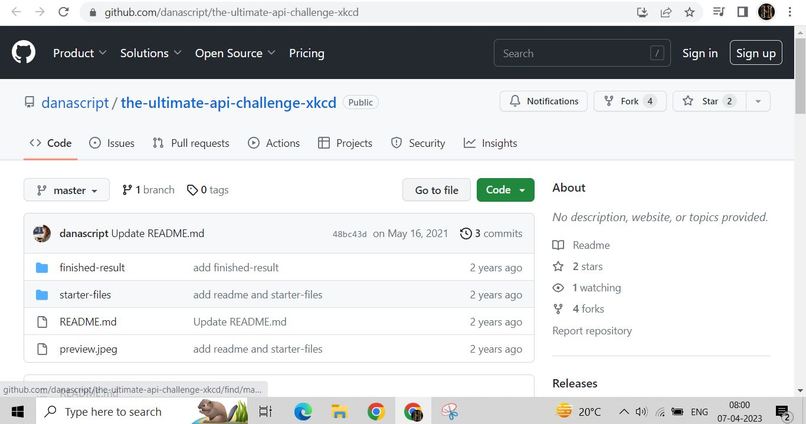Image resolution: width=806 pixels, height=424 pixels.
Task: Click the Go to file button
Action: click(436, 190)
